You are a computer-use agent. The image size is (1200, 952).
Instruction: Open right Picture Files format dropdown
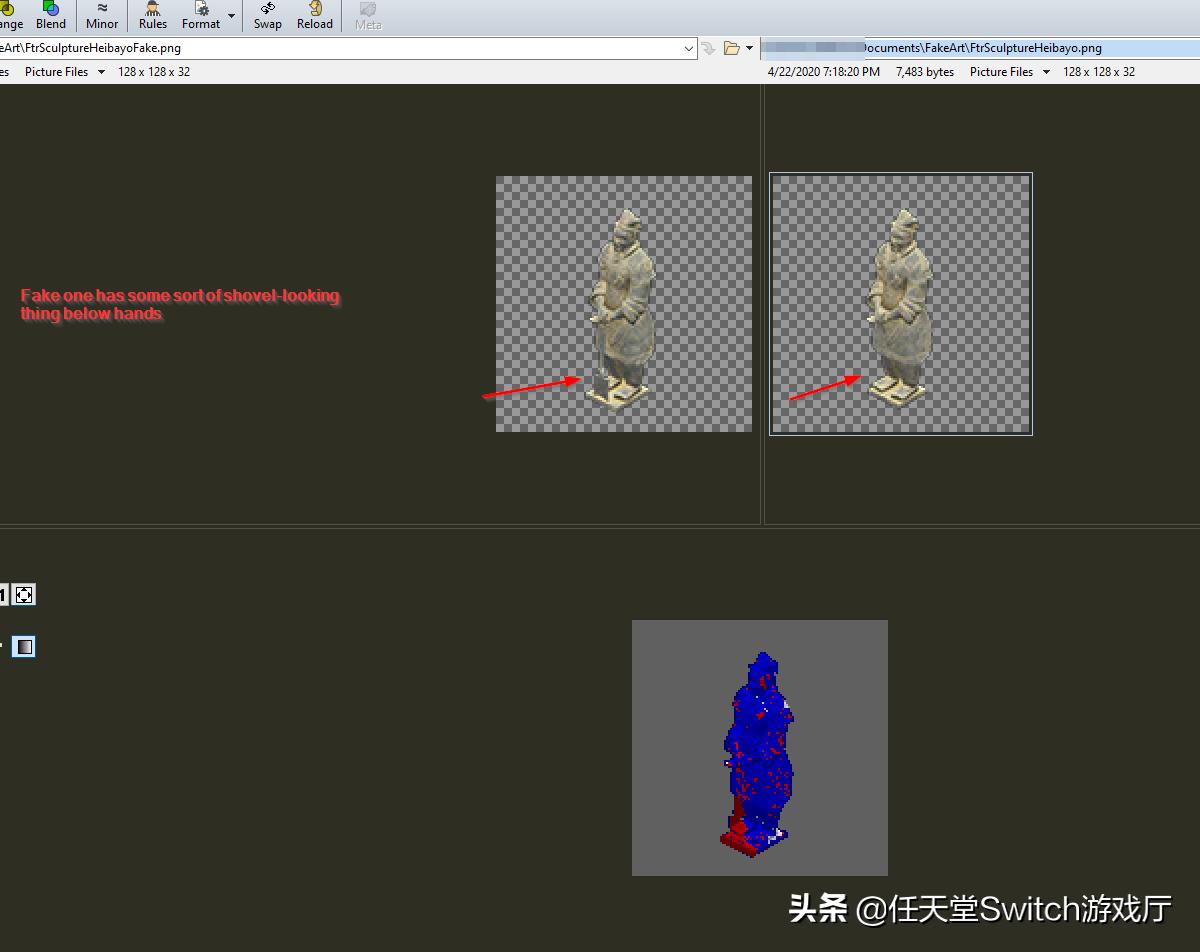(1010, 72)
